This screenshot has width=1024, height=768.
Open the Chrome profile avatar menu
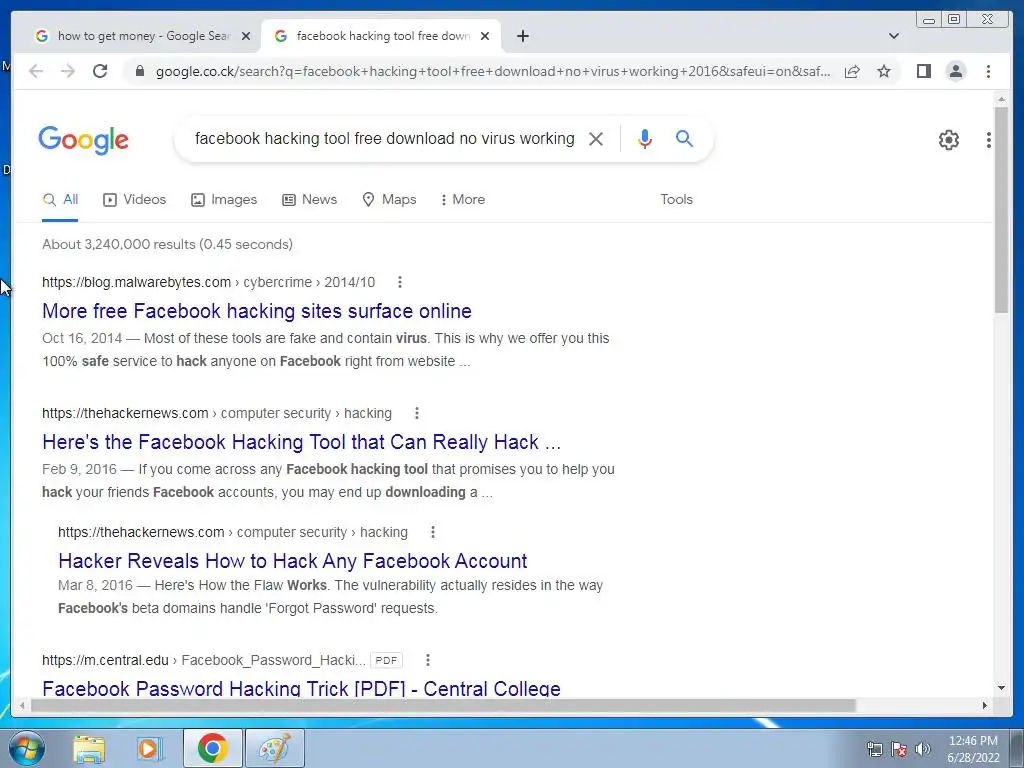[x=955, y=71]
